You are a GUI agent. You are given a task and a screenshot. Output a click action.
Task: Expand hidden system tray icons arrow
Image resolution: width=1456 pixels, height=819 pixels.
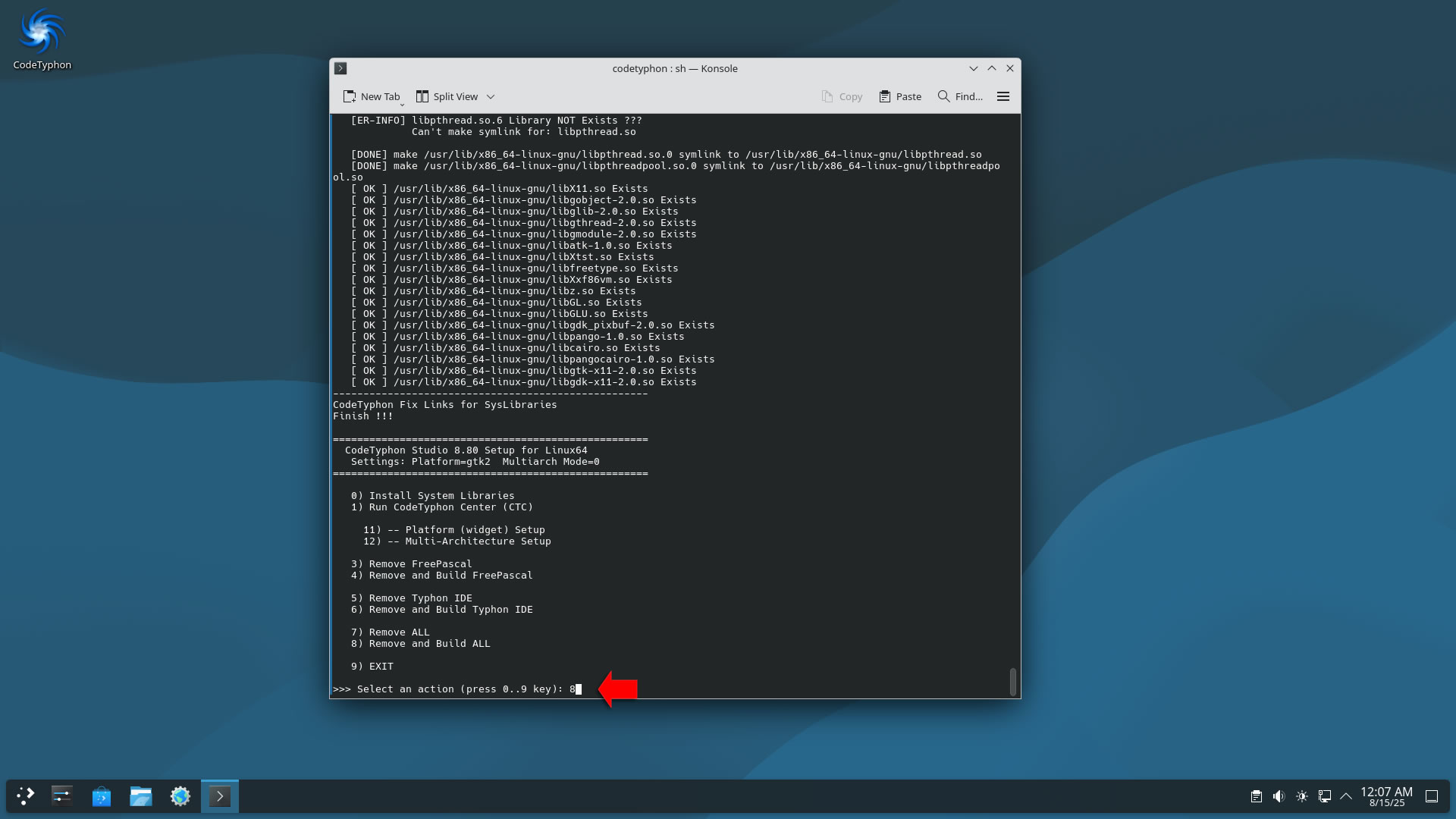1346,796
